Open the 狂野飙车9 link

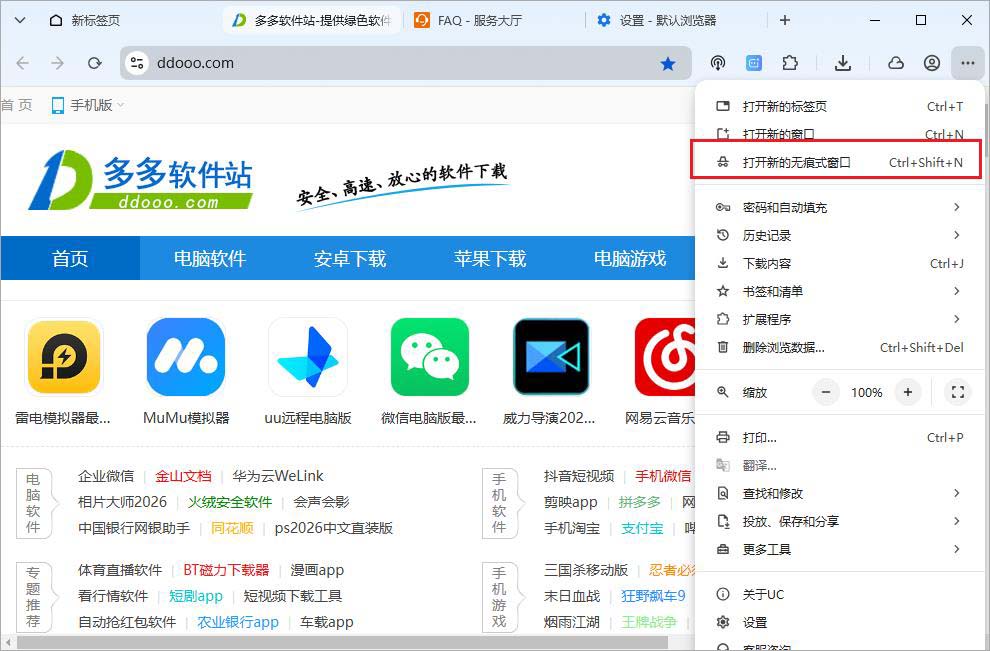(653, 596)
